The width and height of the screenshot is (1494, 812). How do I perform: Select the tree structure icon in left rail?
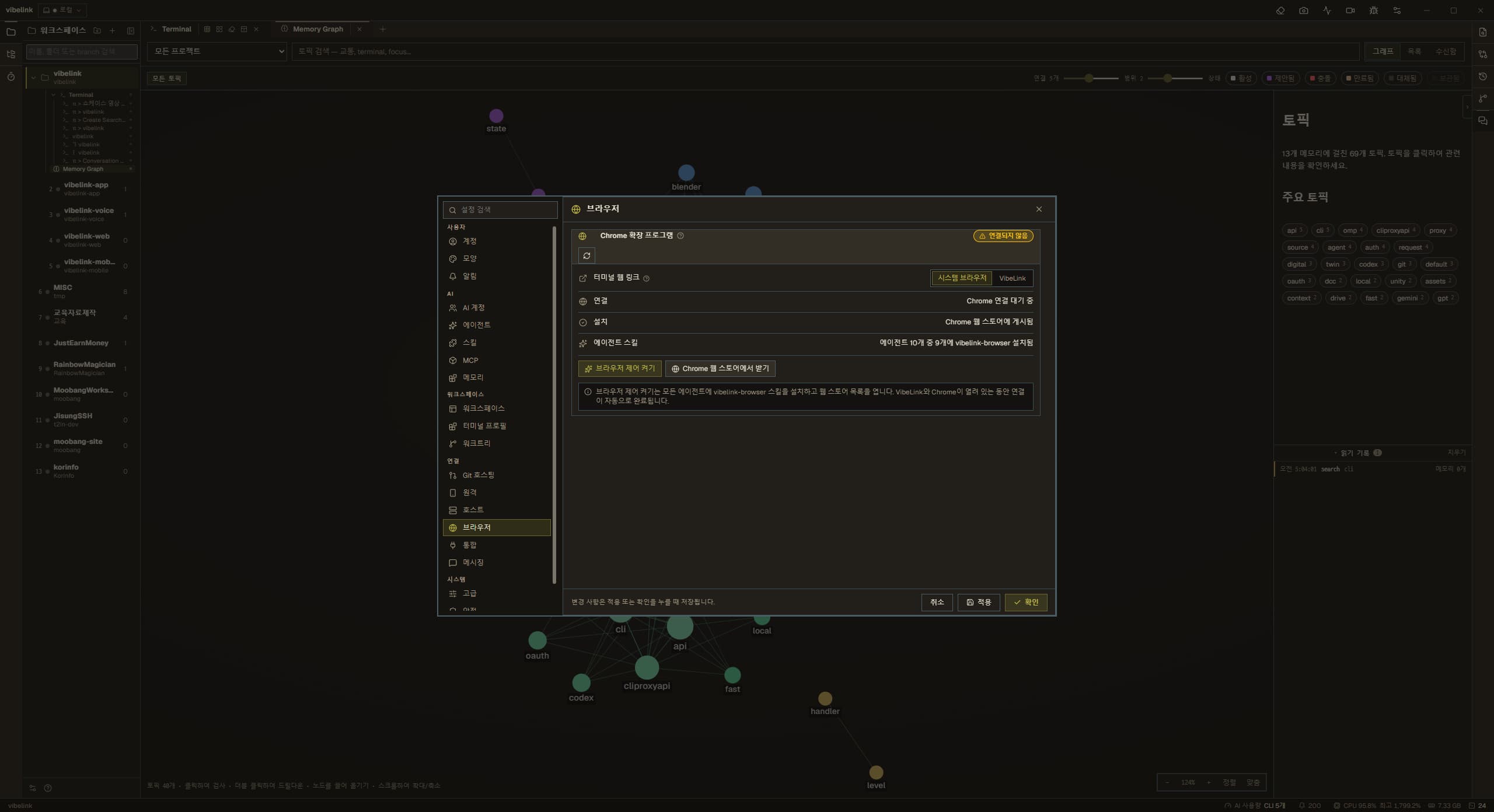11,54
